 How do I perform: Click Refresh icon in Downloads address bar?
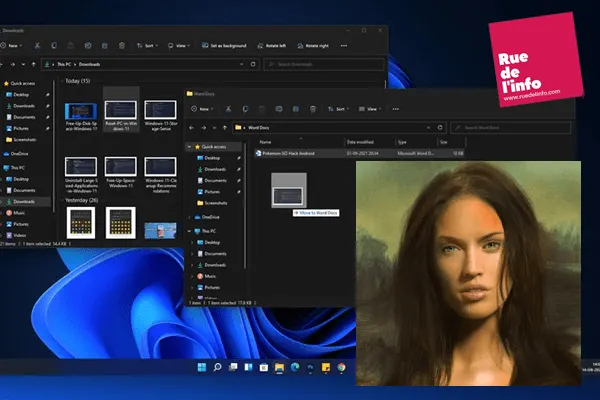[x=253, y=64]
